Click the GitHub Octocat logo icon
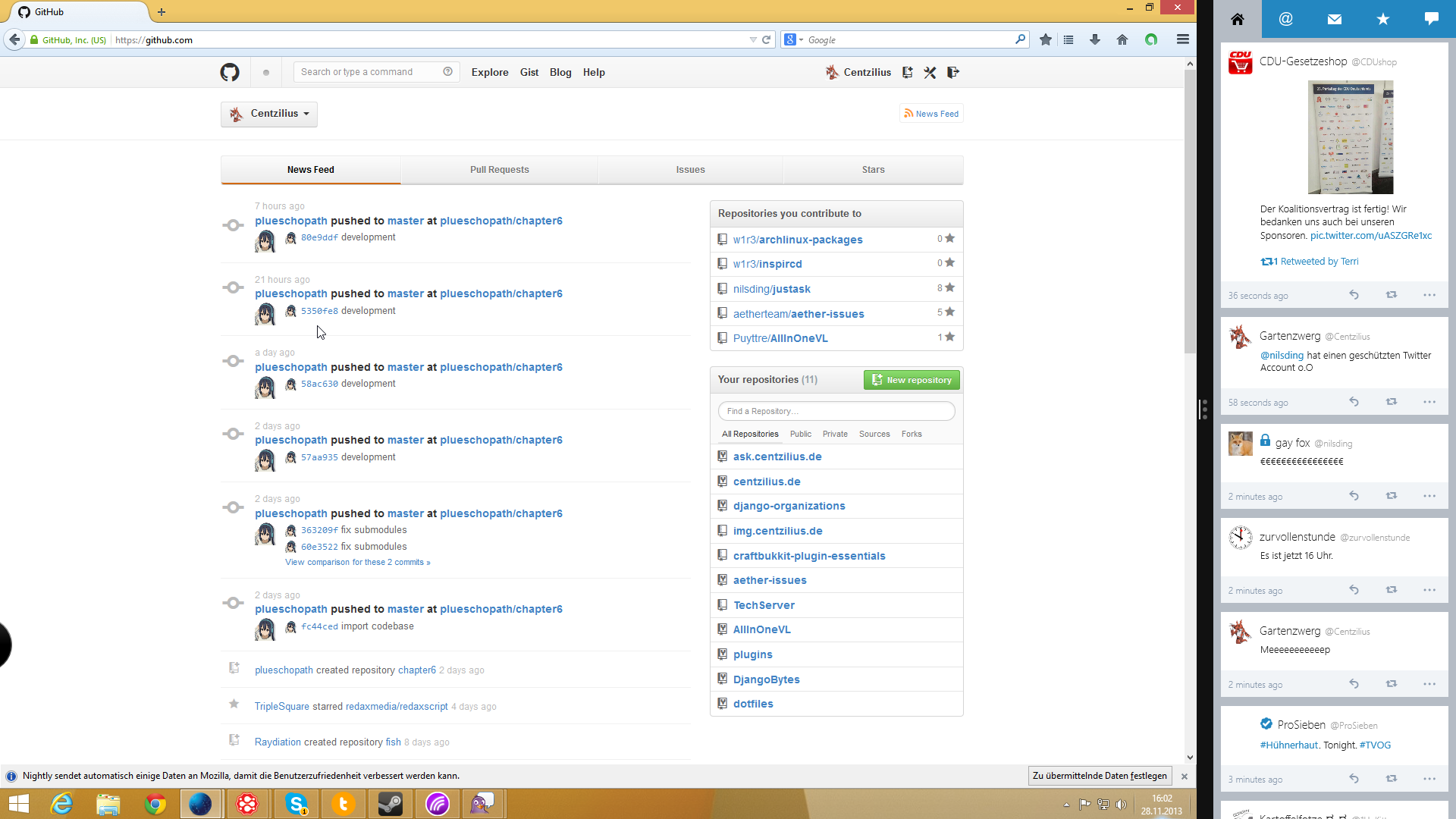The width and height of the screenshot is (1456, 819). [230, 72]
